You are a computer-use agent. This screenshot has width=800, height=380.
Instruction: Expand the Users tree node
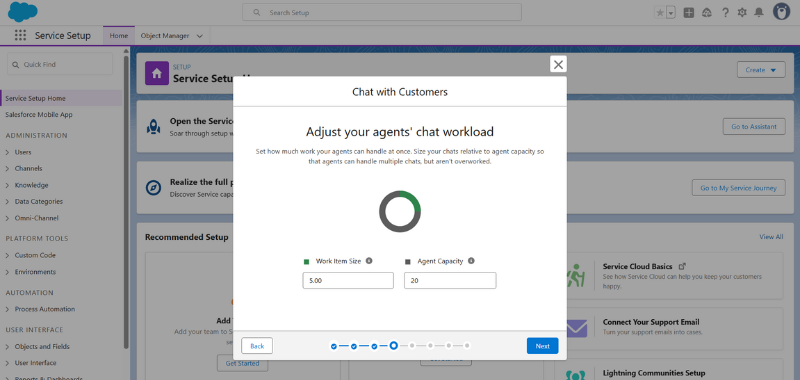(x=7, y=152)
